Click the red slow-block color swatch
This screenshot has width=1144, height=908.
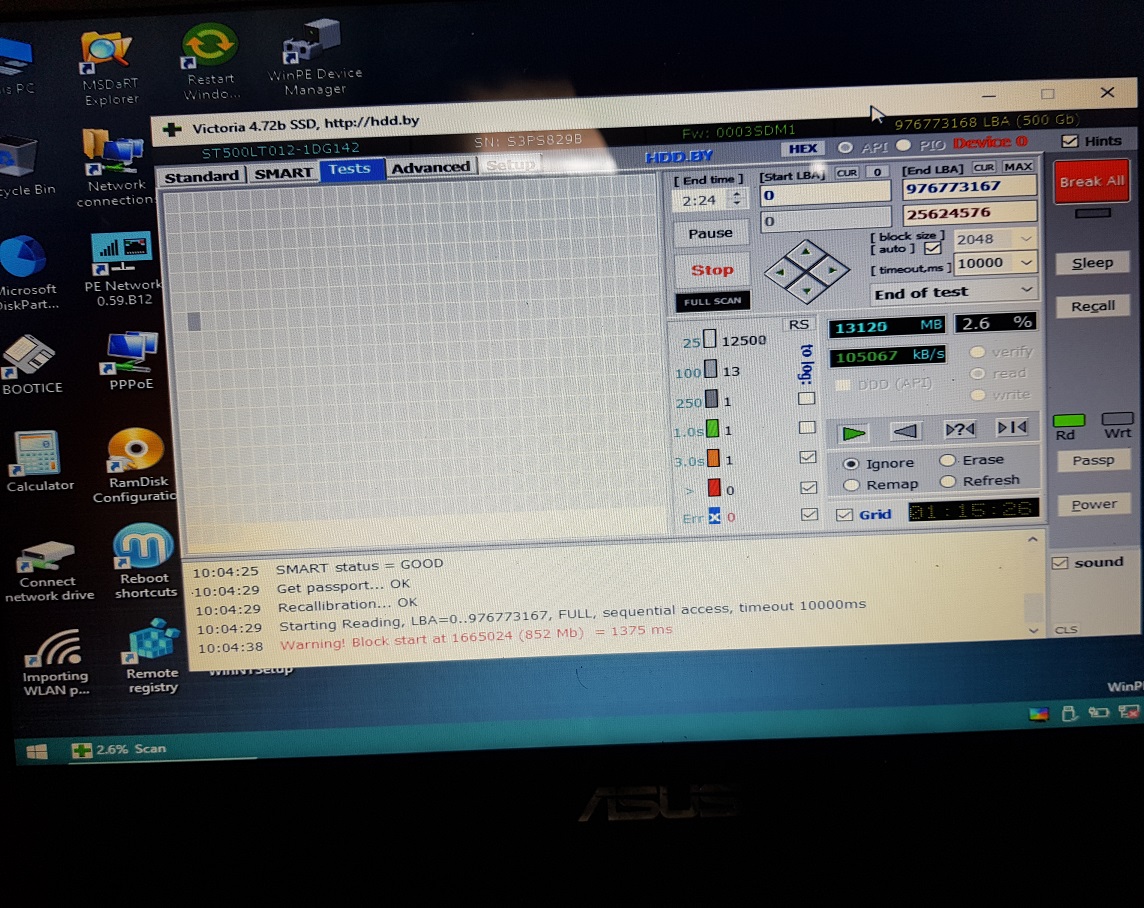click(x=714, y=488)
